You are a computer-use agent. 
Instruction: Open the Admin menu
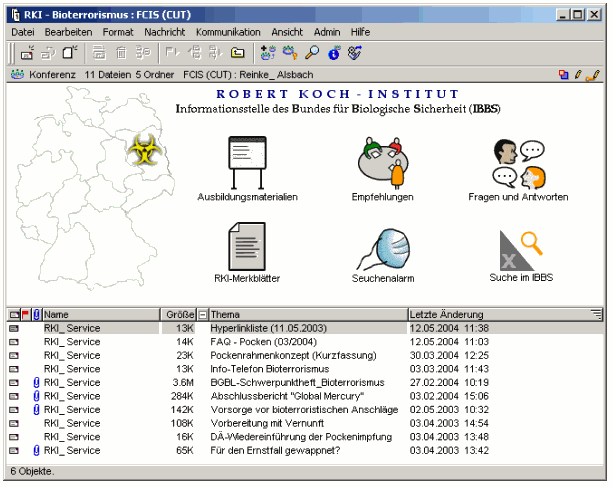(x=327, y=32)
